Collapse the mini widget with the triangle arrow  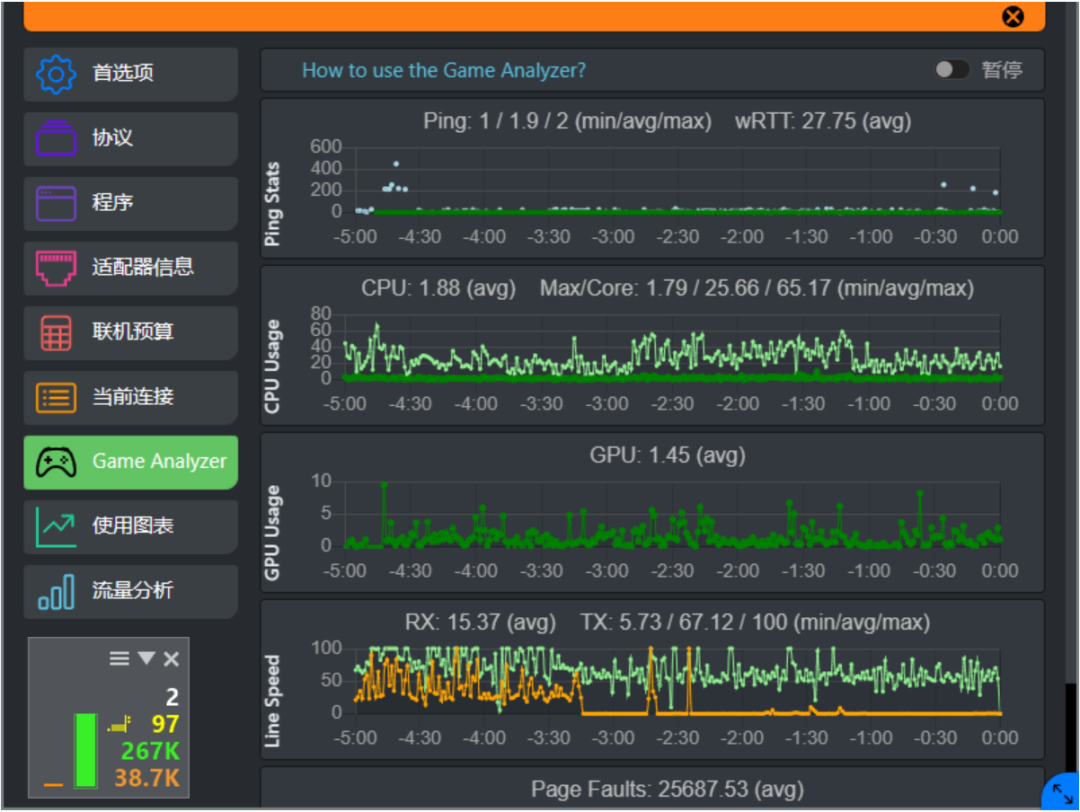[x=146, y=658]
